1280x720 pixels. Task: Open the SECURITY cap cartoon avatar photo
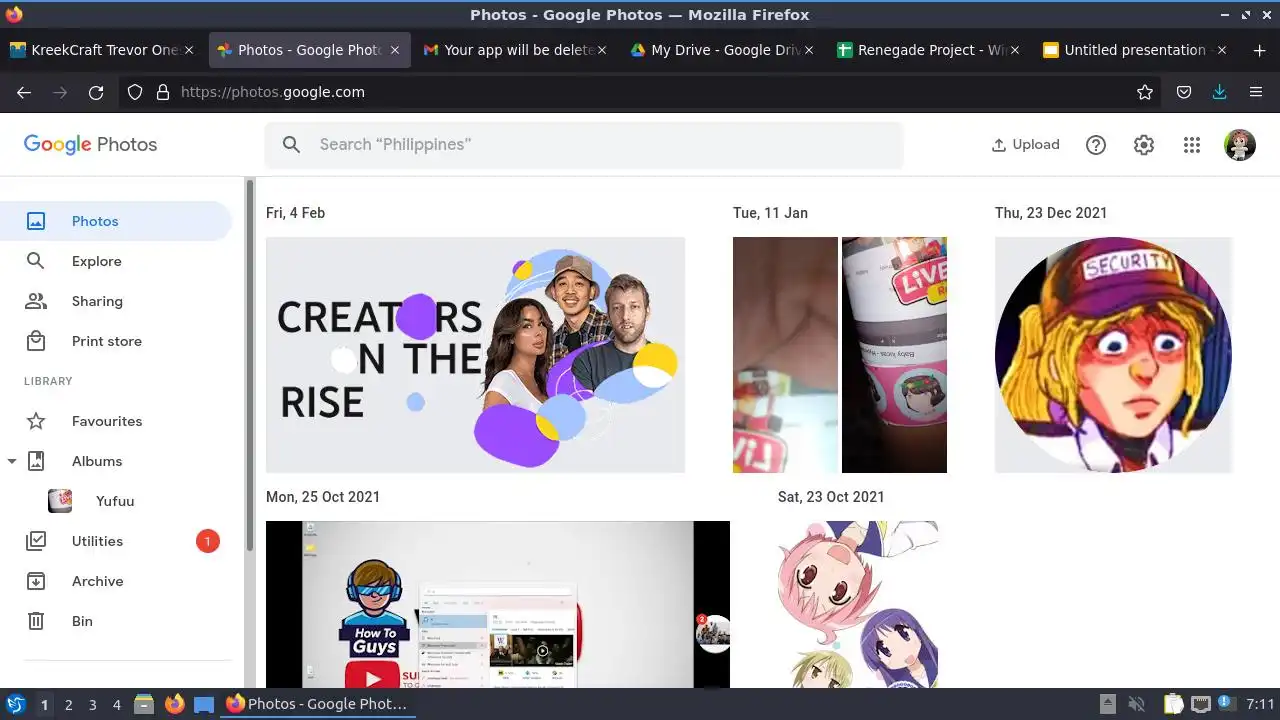click(x=1114, y=355)
